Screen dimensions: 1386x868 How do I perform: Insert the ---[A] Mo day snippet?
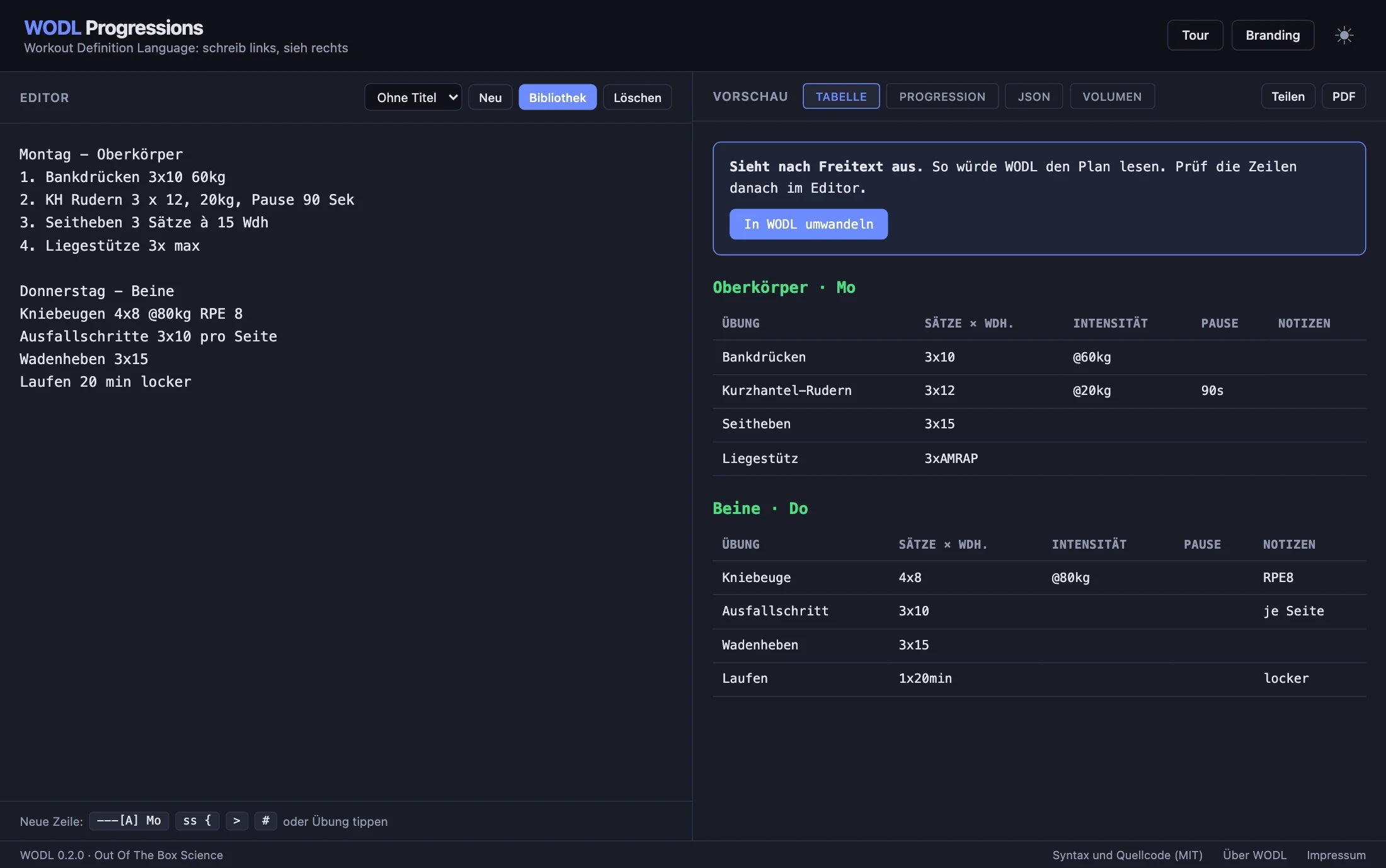[129, 821]
